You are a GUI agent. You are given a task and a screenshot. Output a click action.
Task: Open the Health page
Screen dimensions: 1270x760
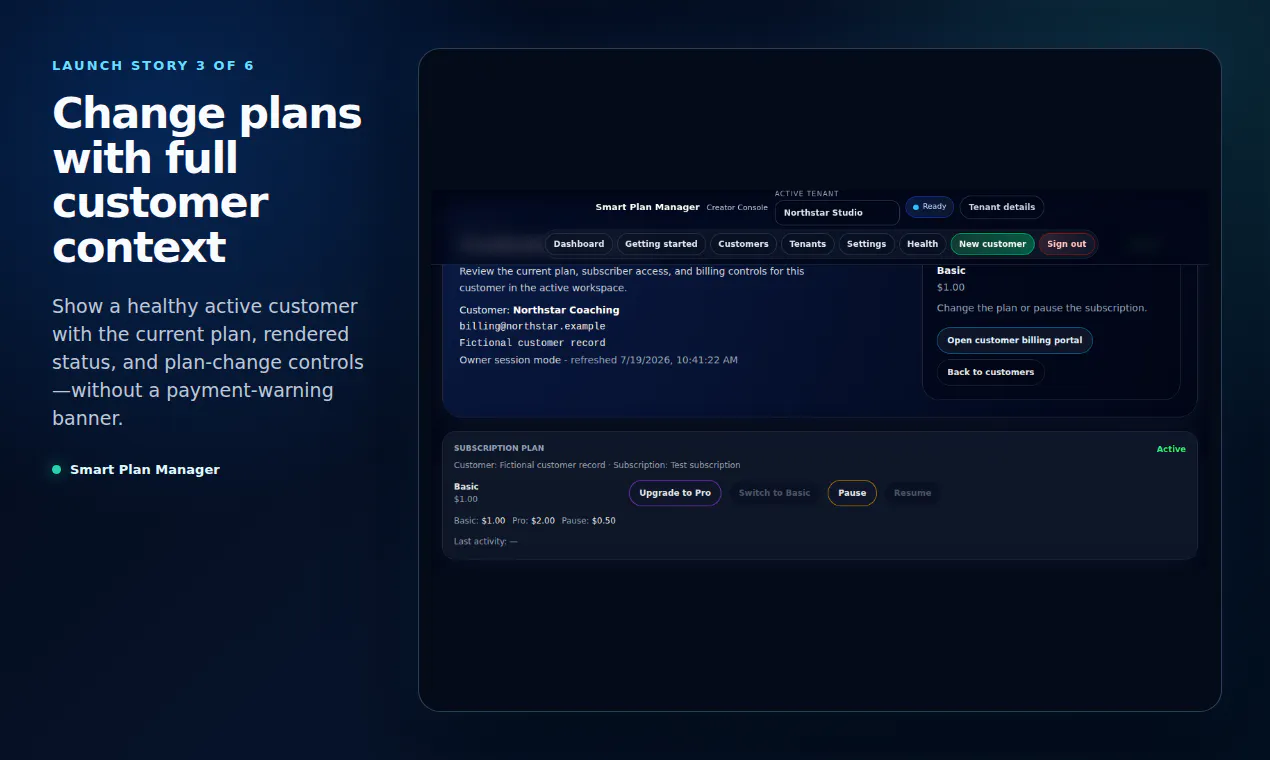point(922,244)
